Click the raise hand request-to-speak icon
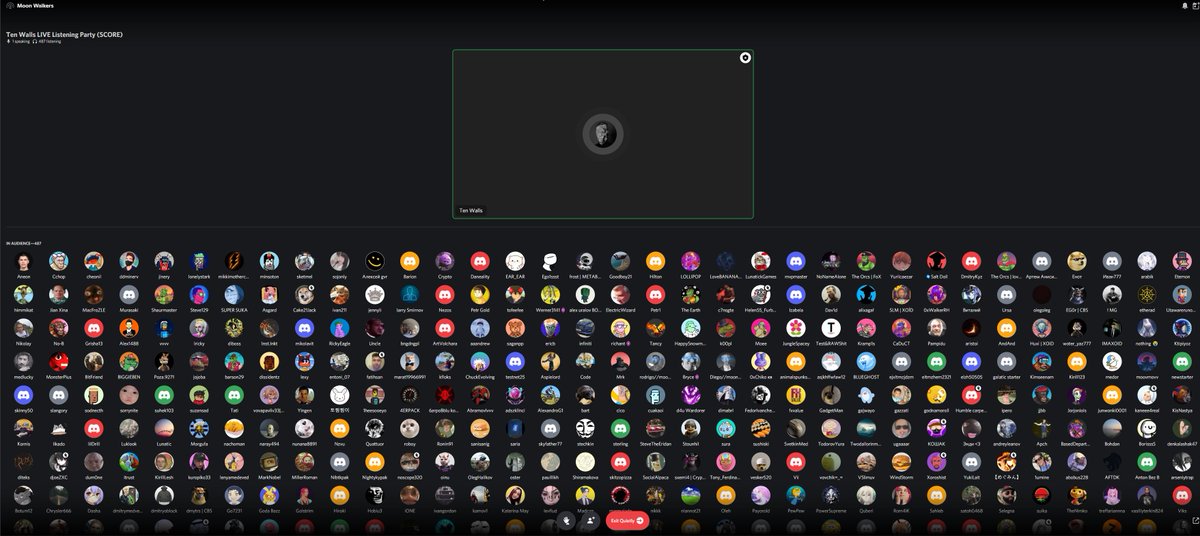Image resolution: width=1200 pixels, height=536 pixels. (x=567, y=520)
